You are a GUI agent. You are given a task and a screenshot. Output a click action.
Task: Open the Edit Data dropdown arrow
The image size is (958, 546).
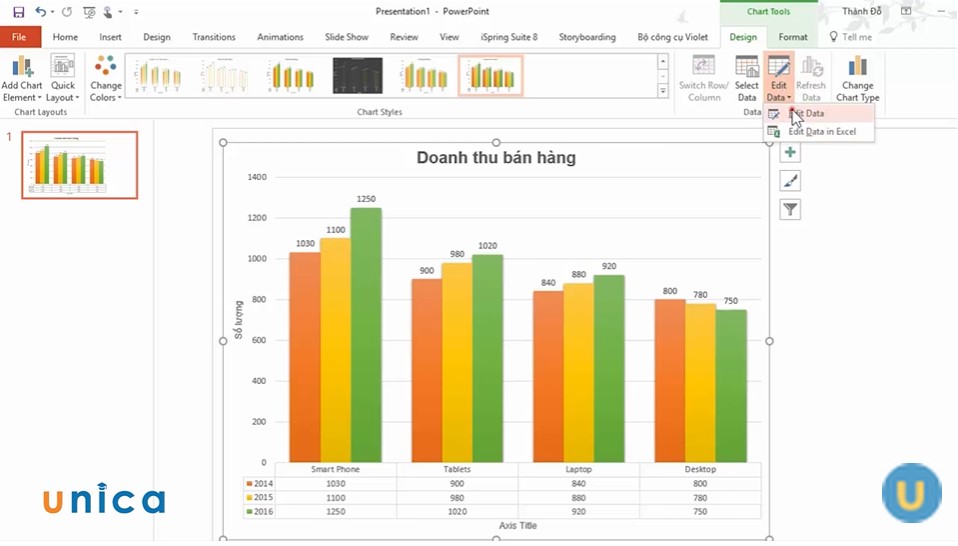[x=779, y=98]
